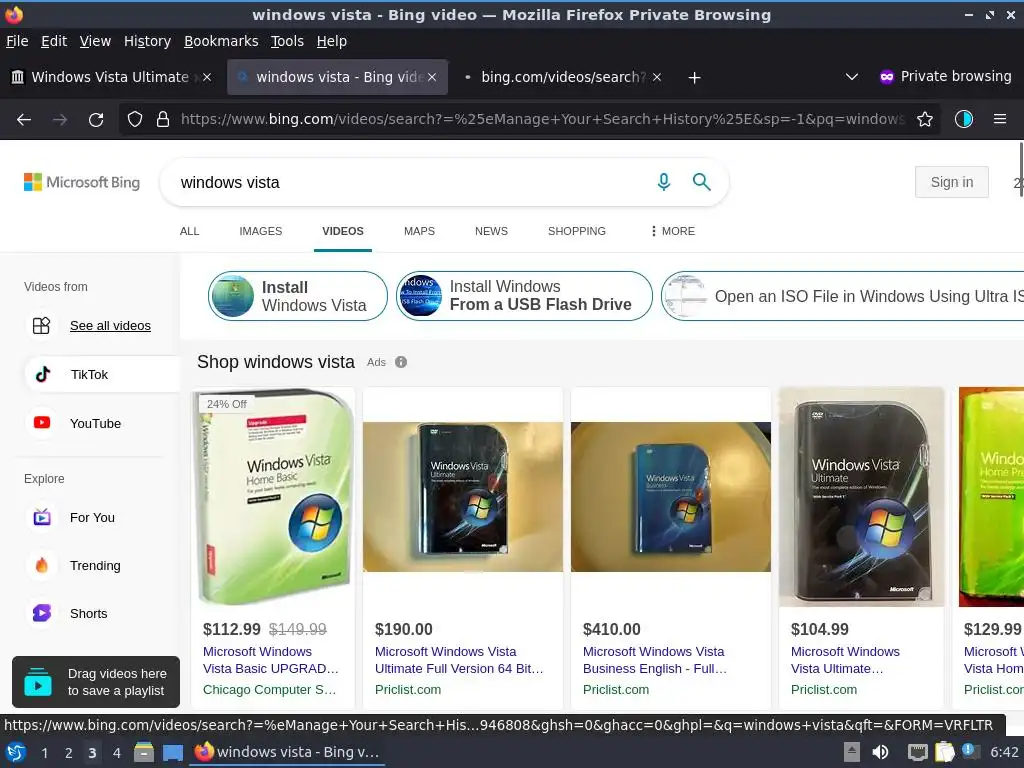The image size is (1024, 768).
Task: Click the circular extension icon in toolbar
Action: click(x=963, y=119)
